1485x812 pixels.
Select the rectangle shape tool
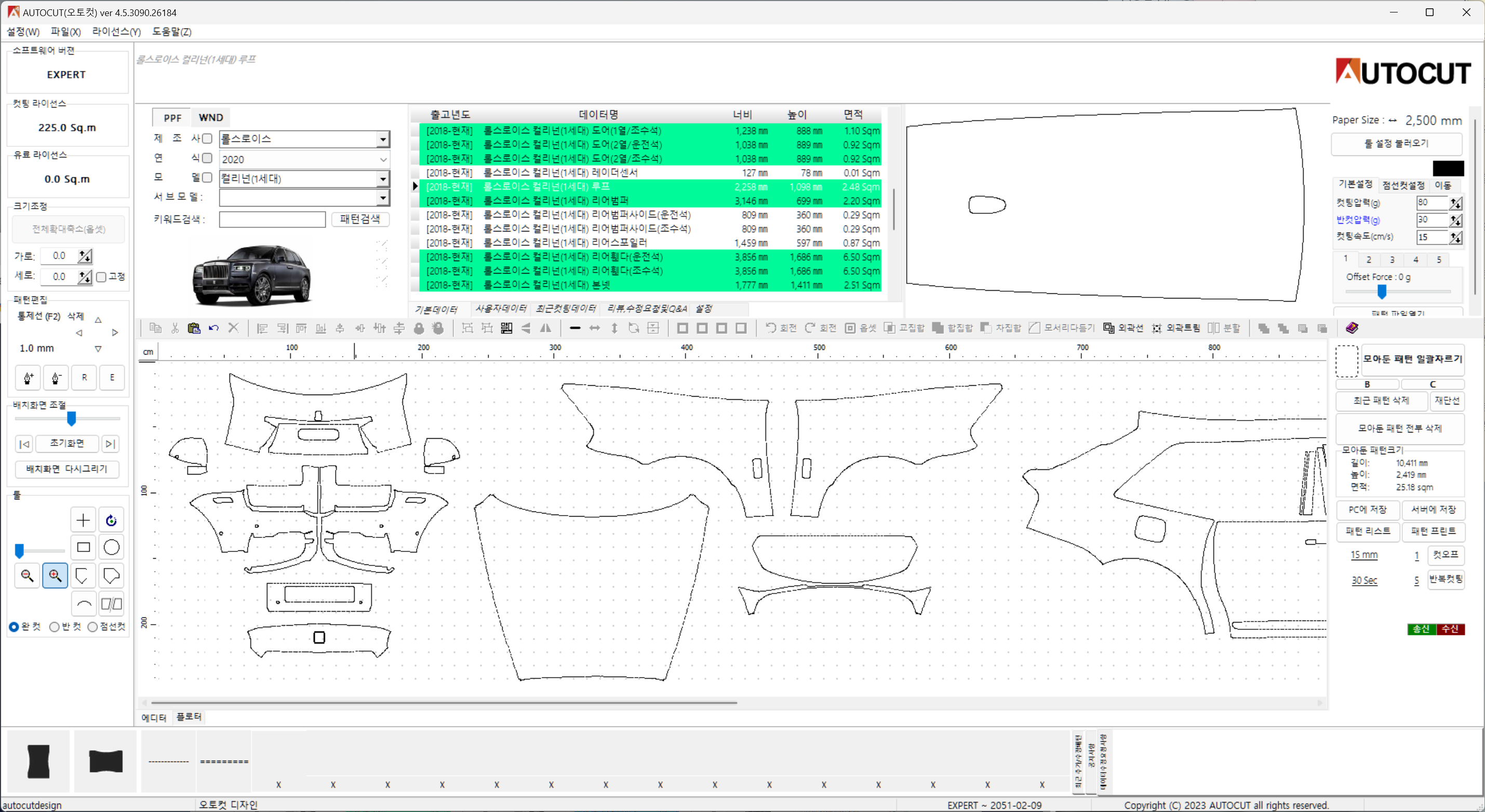point(83,547)
